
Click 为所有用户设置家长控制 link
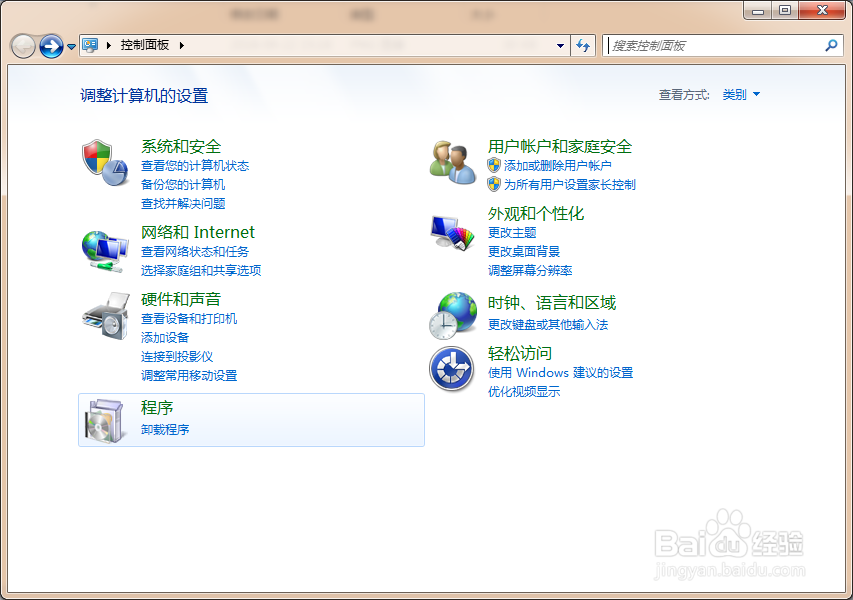(569, 185)
